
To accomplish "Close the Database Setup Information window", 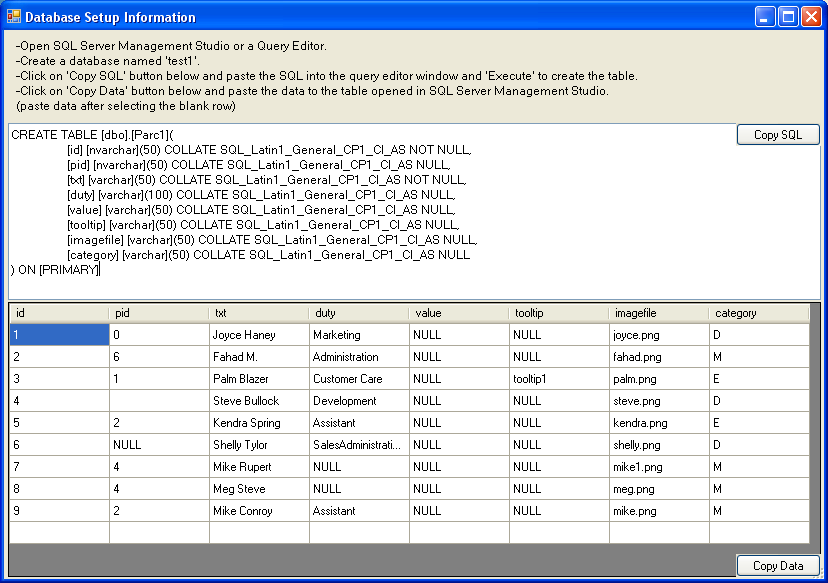I will 811,17.
